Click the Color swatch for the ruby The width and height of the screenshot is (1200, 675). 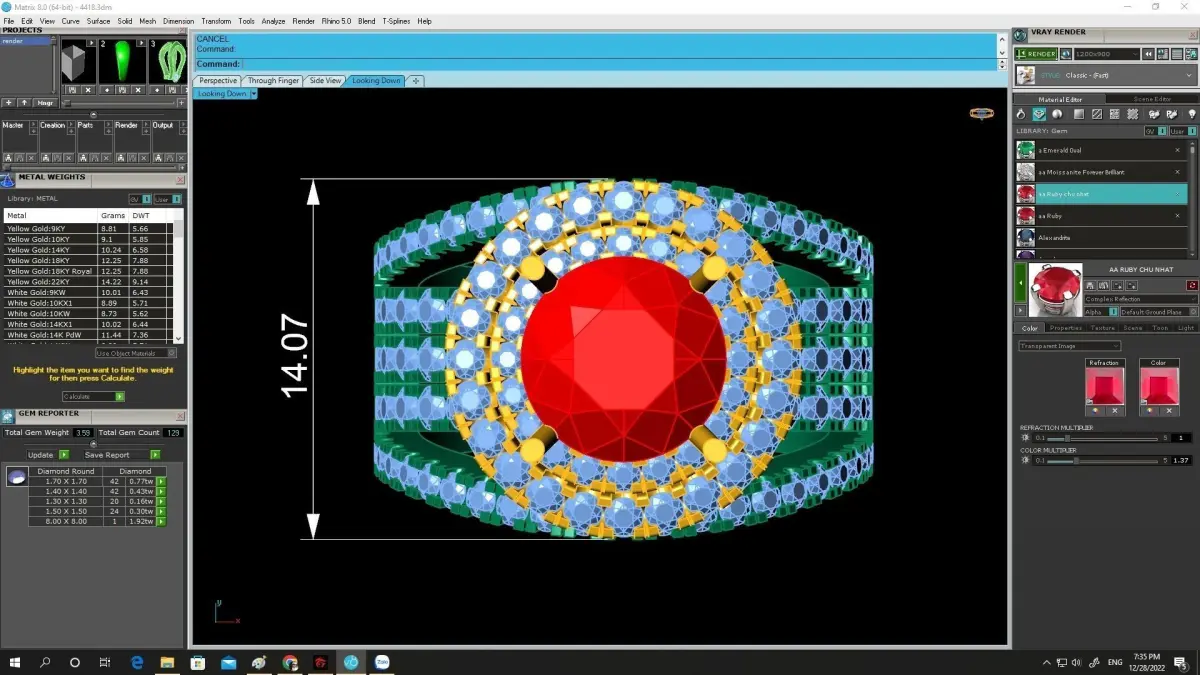pos(1158,385)
